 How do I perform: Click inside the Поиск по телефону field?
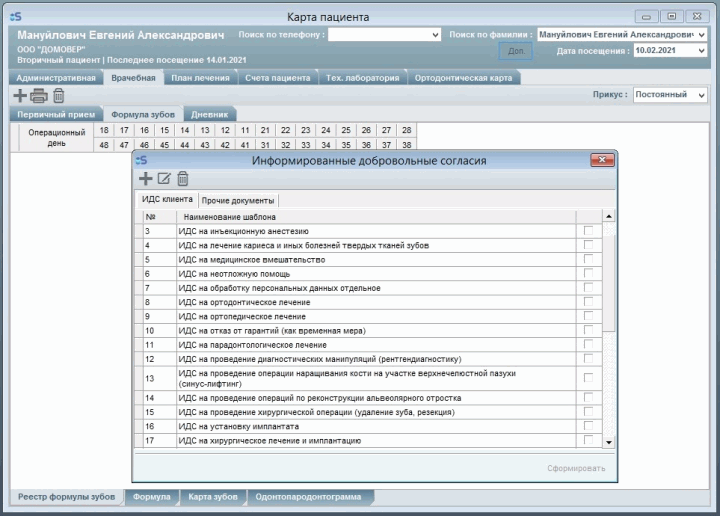(379, 35)
